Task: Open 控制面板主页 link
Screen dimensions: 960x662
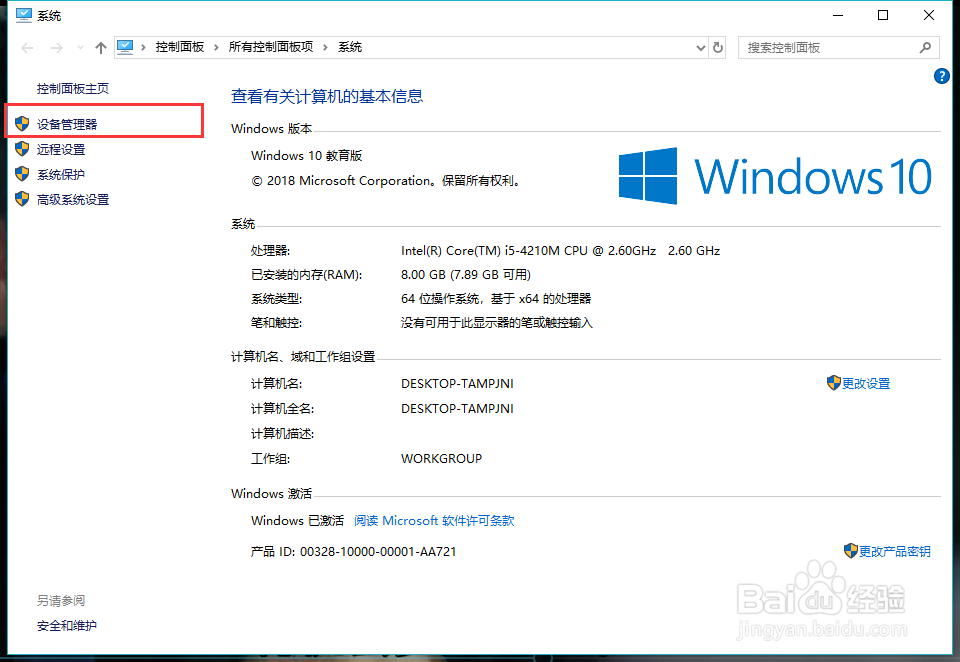Action: coord(73,89)
